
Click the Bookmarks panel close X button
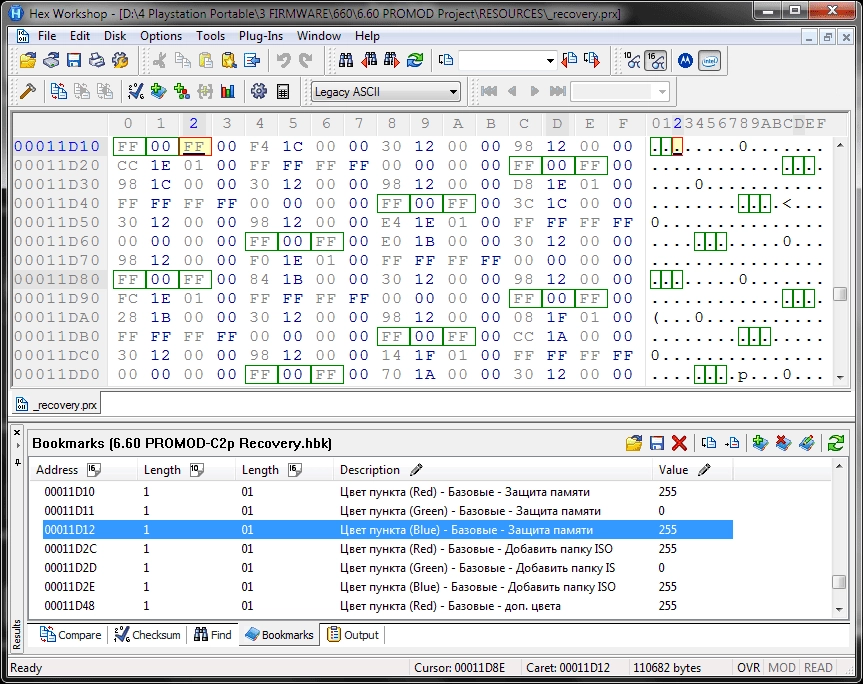[17, 433]
